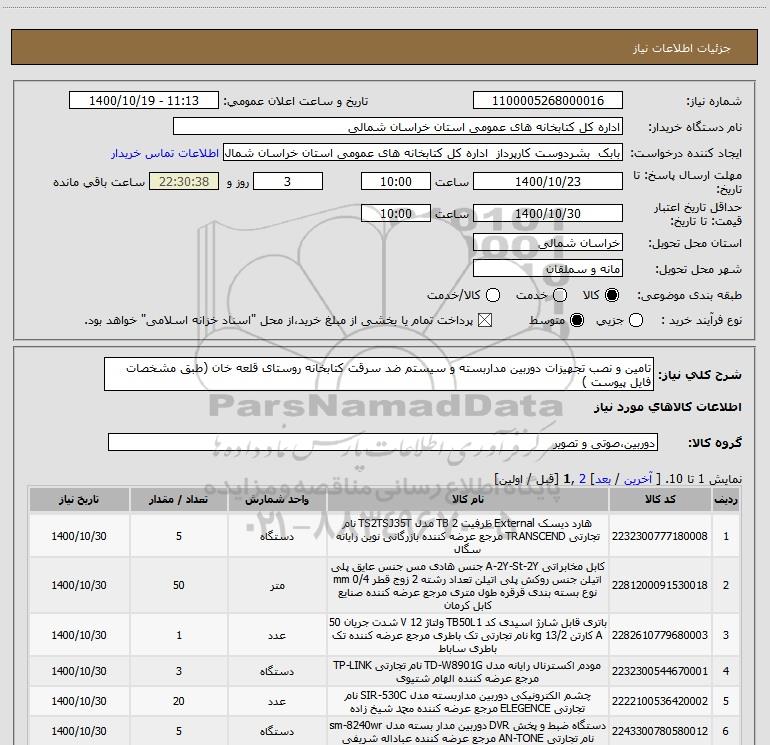Select the کالا radio button

point(611,295)
